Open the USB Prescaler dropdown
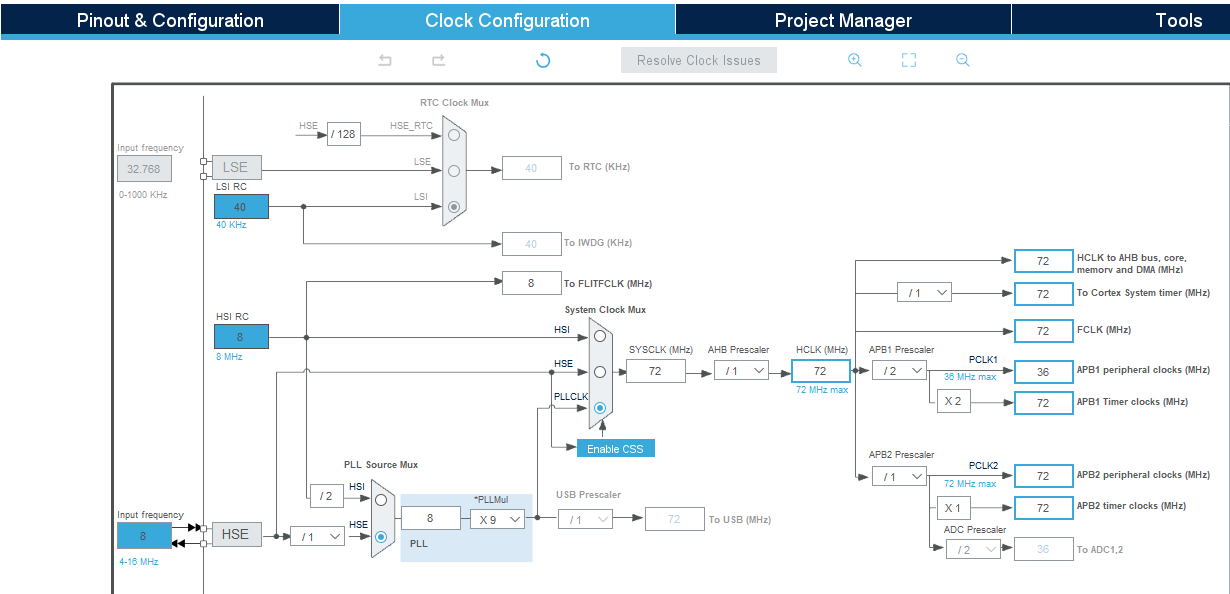 584,519
